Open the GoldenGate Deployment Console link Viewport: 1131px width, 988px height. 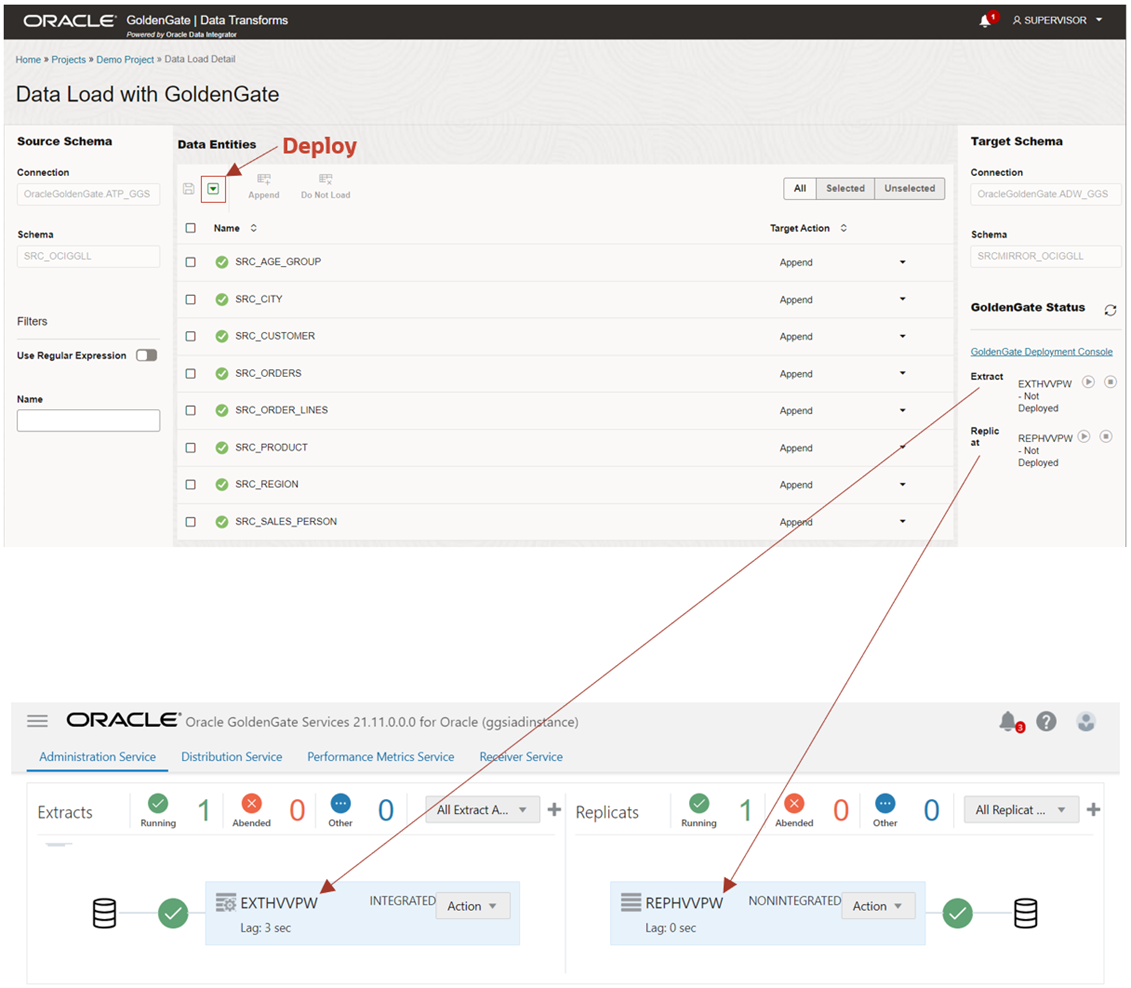click(1041, 351)
